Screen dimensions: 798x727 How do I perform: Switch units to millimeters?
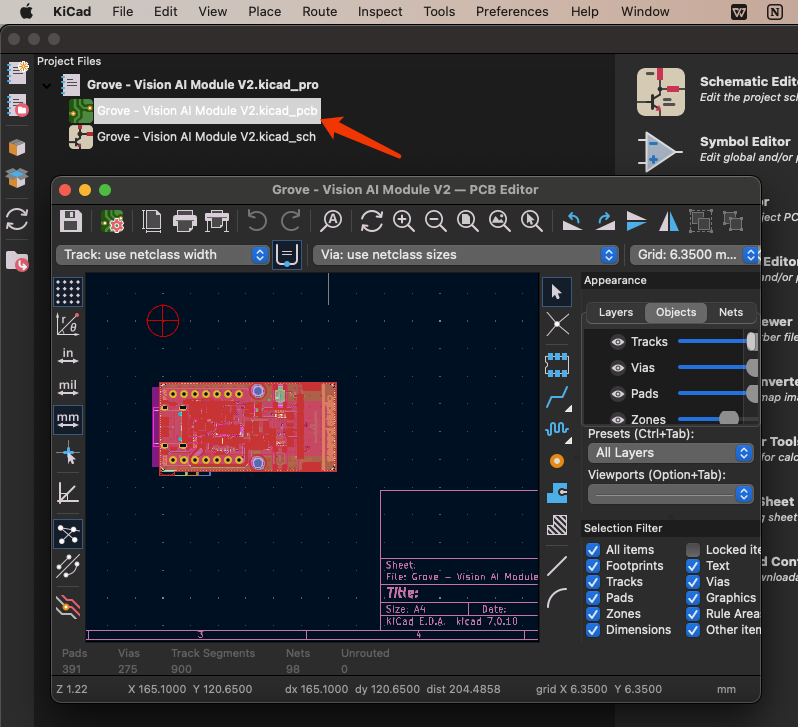pyautogui.click(x=68, y=420)
